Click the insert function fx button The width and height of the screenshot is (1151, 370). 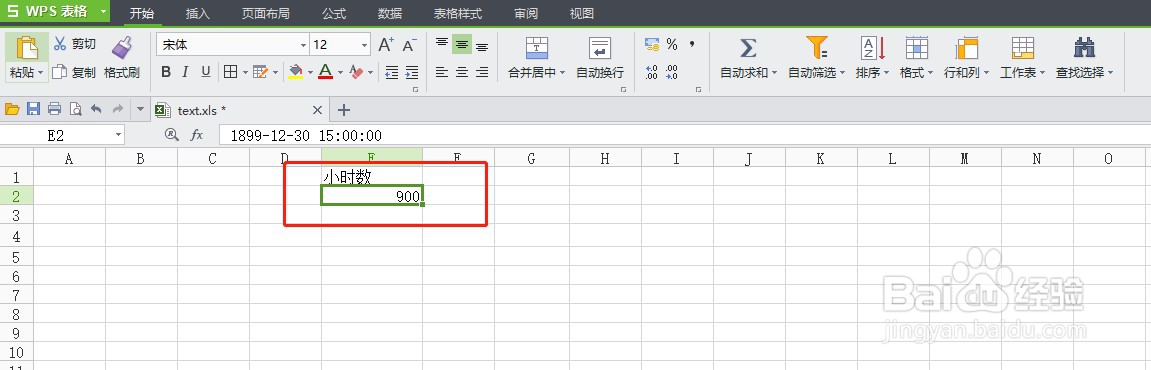pos(197,135)
